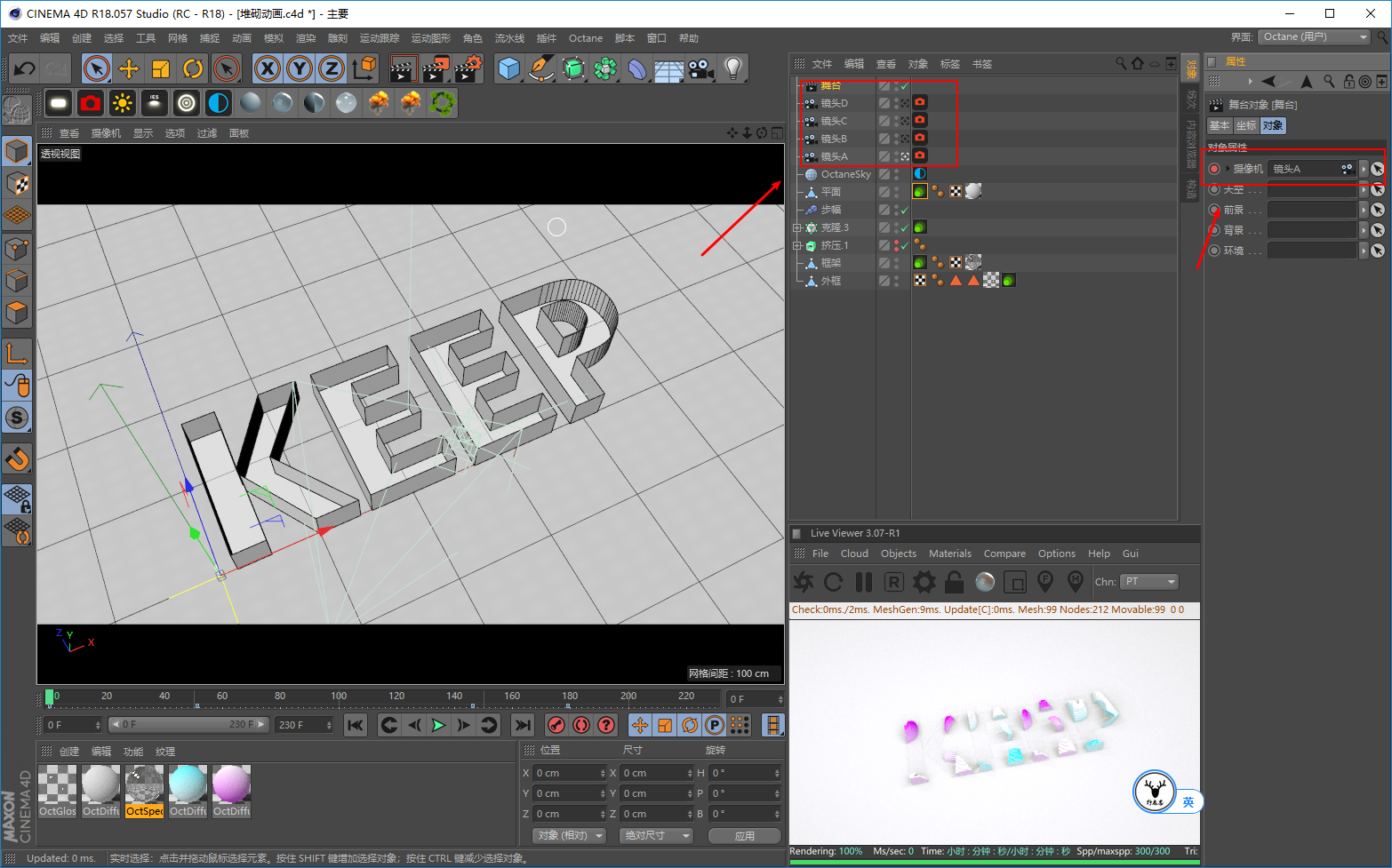Image resolution: width=1392 pixels, height=868 pixels.
Task: Expand the 克隆.3 object tree node
Action: [x=797, y=227]
